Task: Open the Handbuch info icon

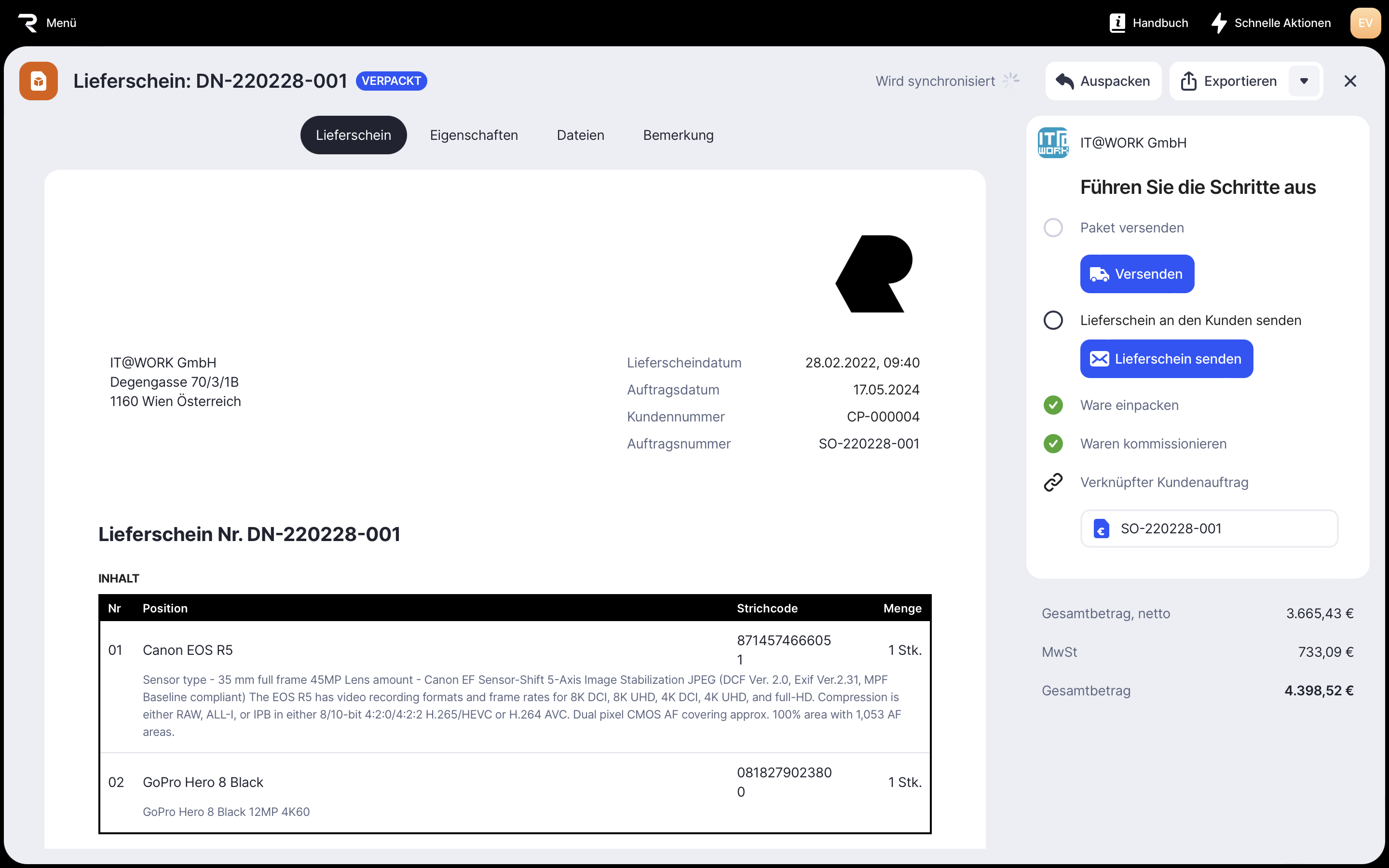Action: click(1117, 23)
